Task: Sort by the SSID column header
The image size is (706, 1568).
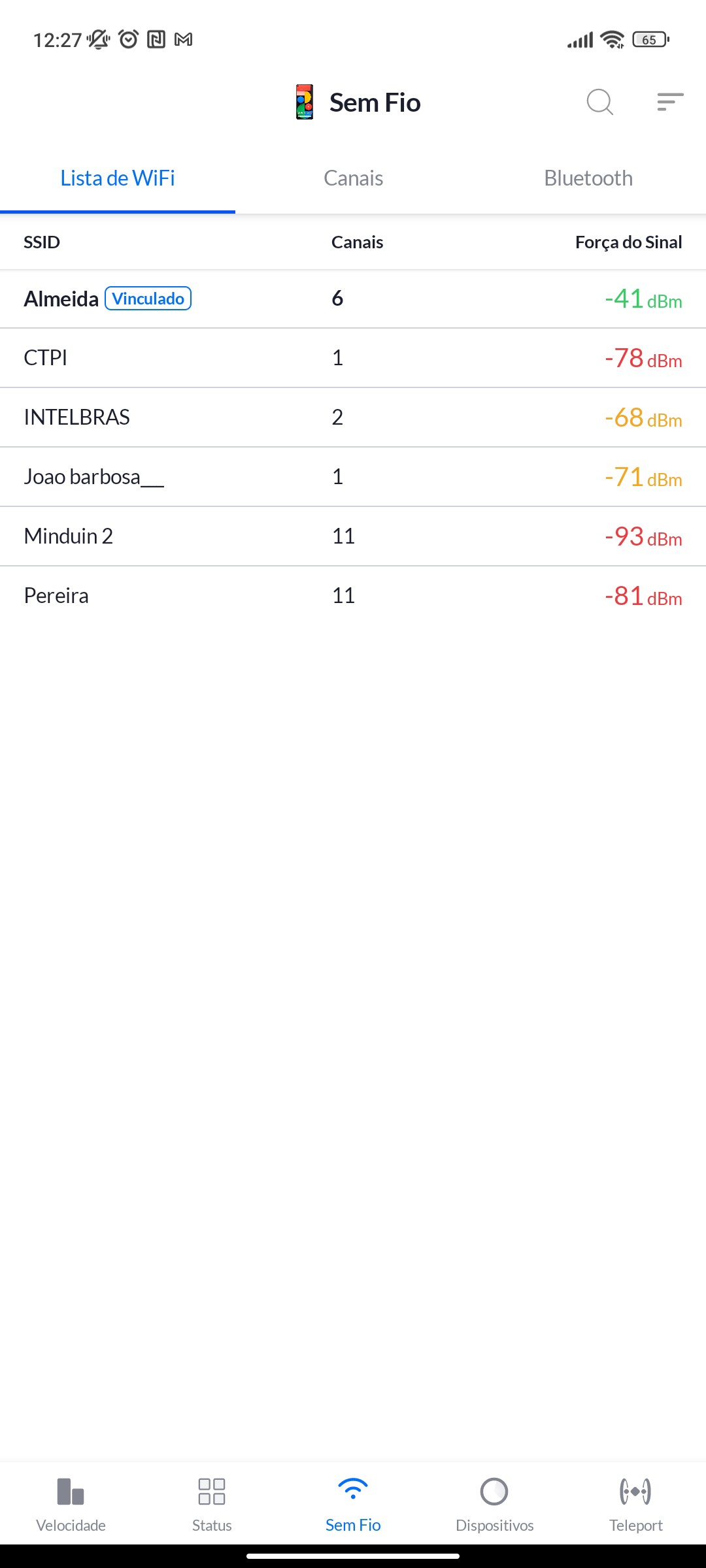Action: pos(42,242)
